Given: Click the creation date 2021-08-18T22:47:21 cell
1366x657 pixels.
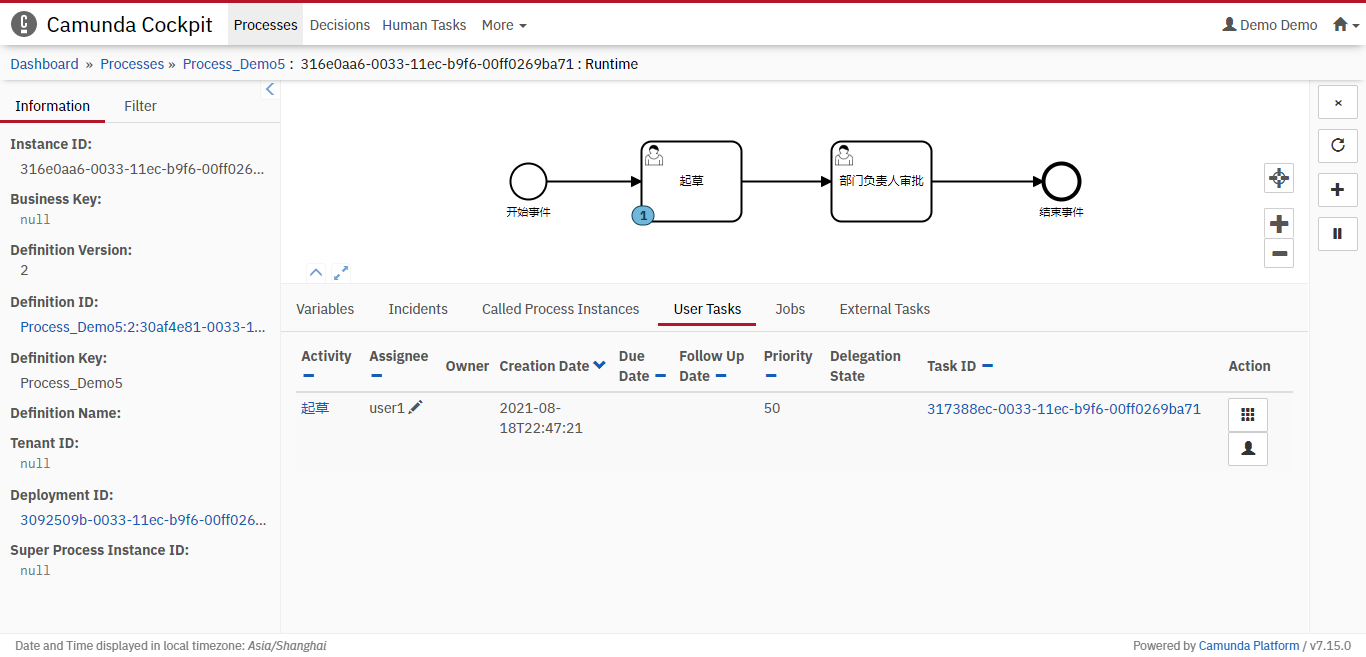Looking at the screenshot, I should click(x=541, y=418).
